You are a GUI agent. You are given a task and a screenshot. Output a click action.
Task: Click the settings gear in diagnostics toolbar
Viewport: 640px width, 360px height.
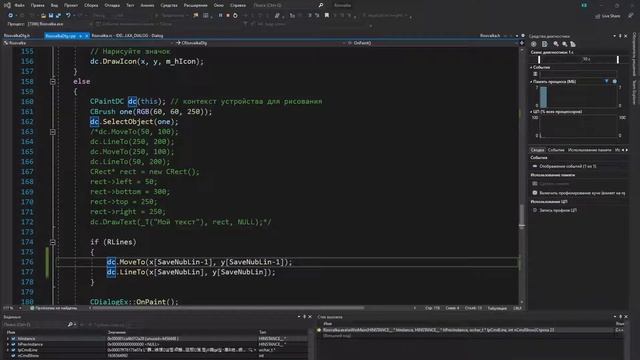click(x=533, y=44)
